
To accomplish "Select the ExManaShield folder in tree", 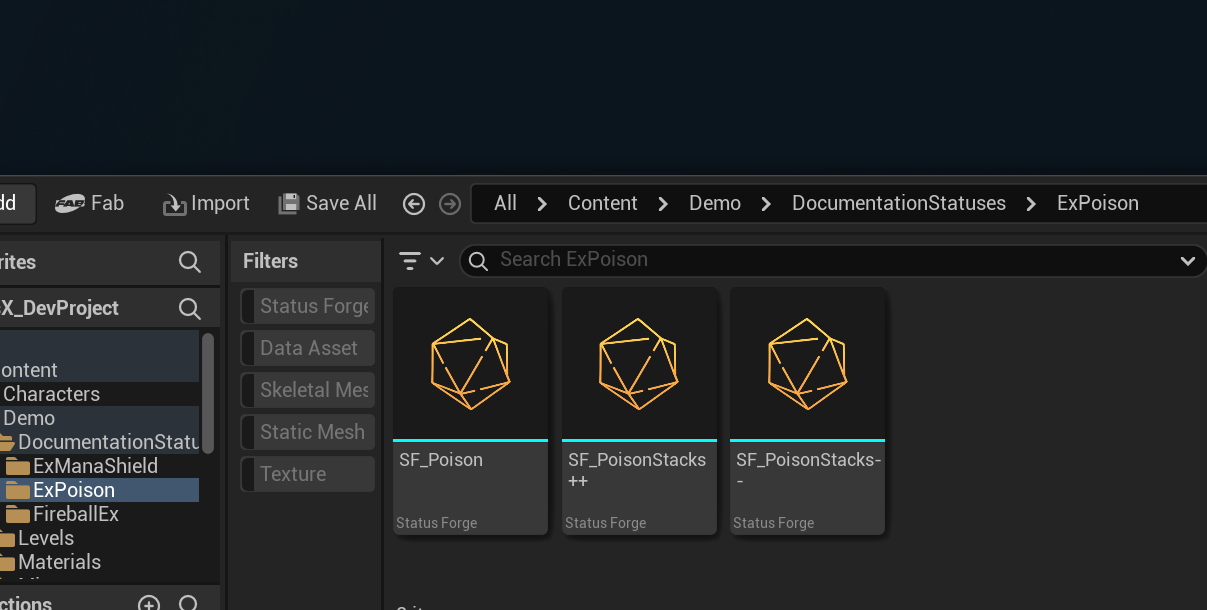I will pyautogui.click(x=95, y=466).
